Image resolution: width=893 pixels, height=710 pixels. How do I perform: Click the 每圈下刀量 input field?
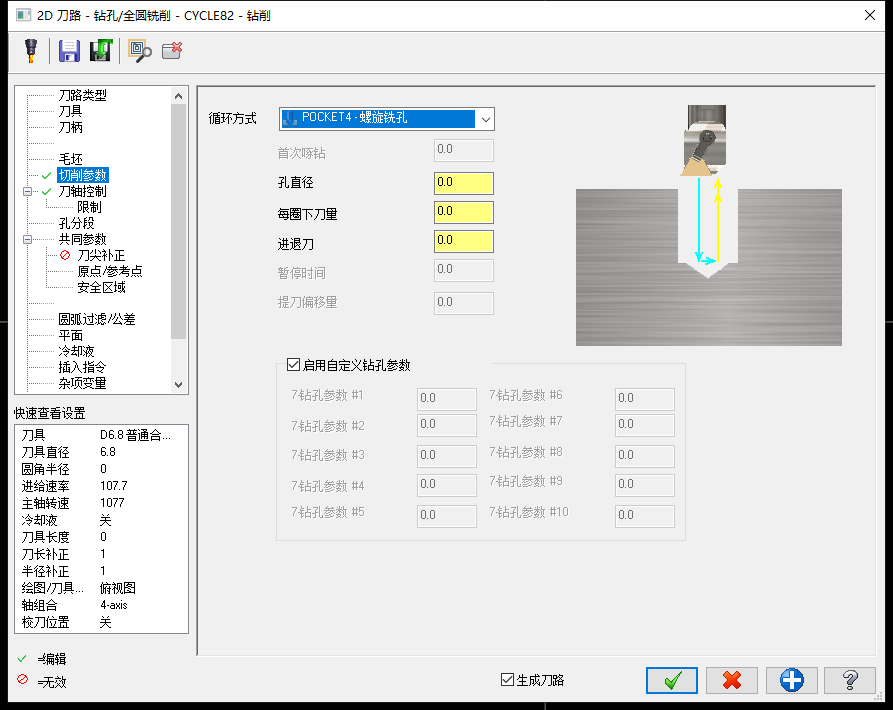pyautogui.click(x=463, y=212)
